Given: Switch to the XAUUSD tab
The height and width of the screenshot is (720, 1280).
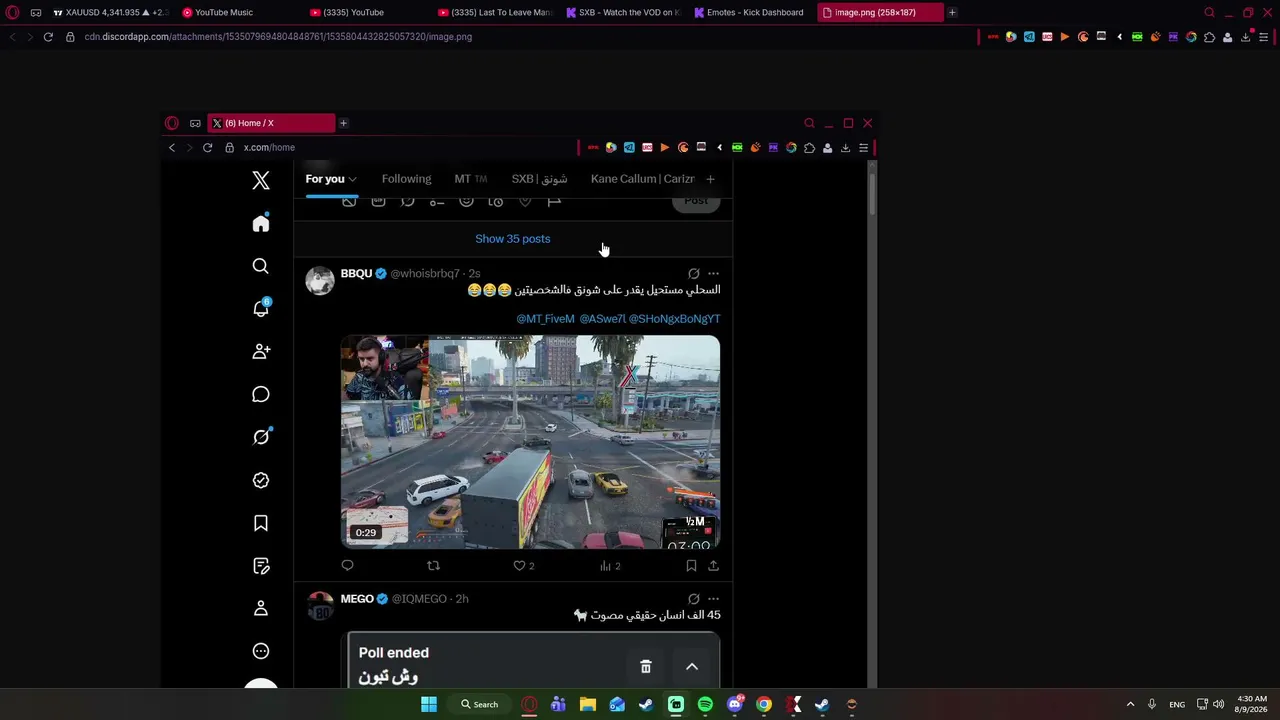Looking at the screenshot, I should pyautogui.click(x=110, y=13).
